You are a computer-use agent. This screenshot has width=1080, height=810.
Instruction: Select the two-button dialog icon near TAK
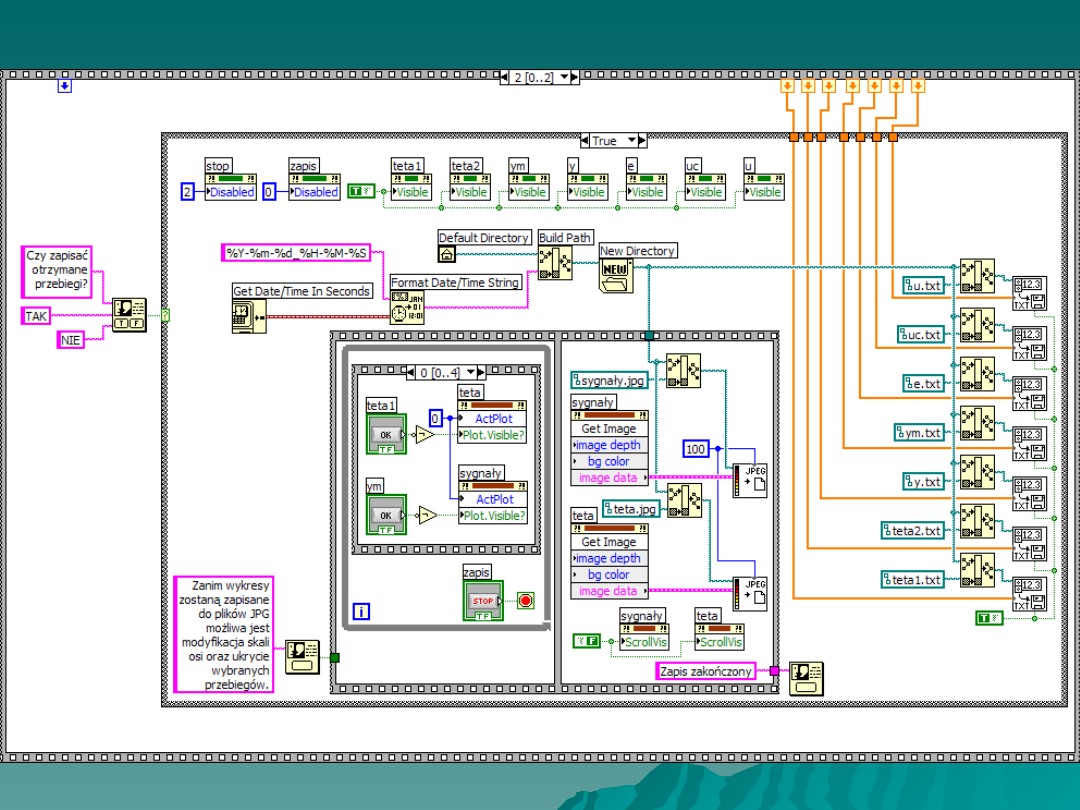[x=128, y=314]
